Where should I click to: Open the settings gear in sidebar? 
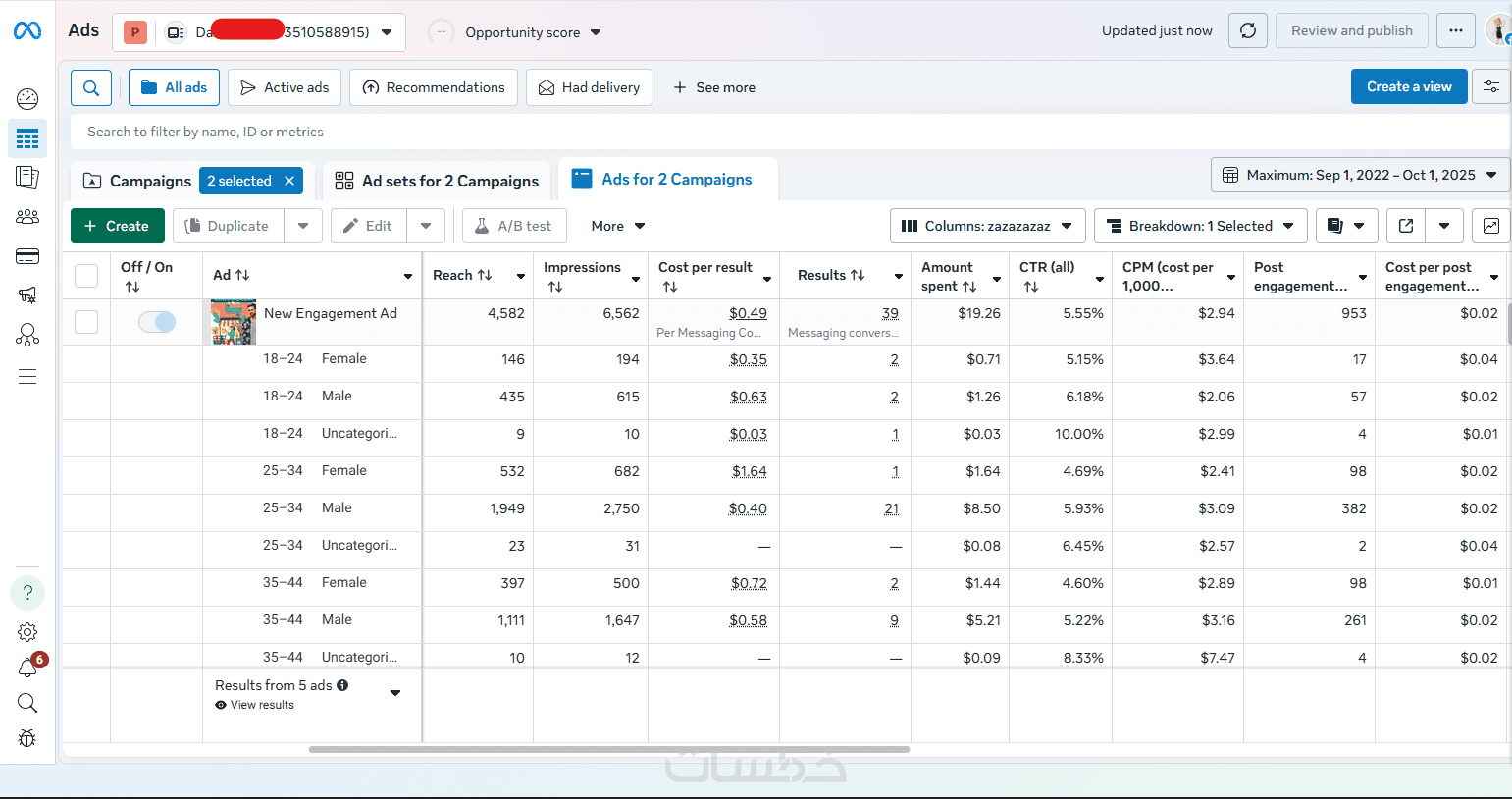[27, 632]
